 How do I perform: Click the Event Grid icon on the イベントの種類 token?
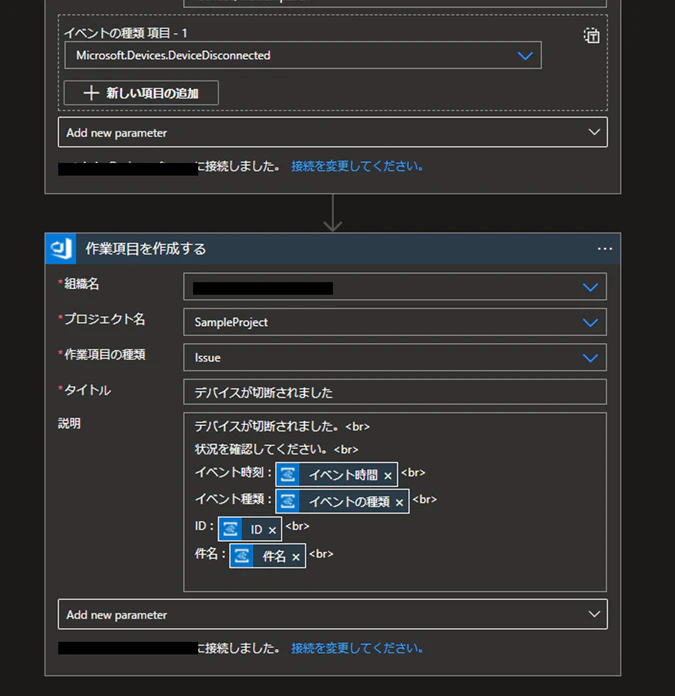coord(288,502)
